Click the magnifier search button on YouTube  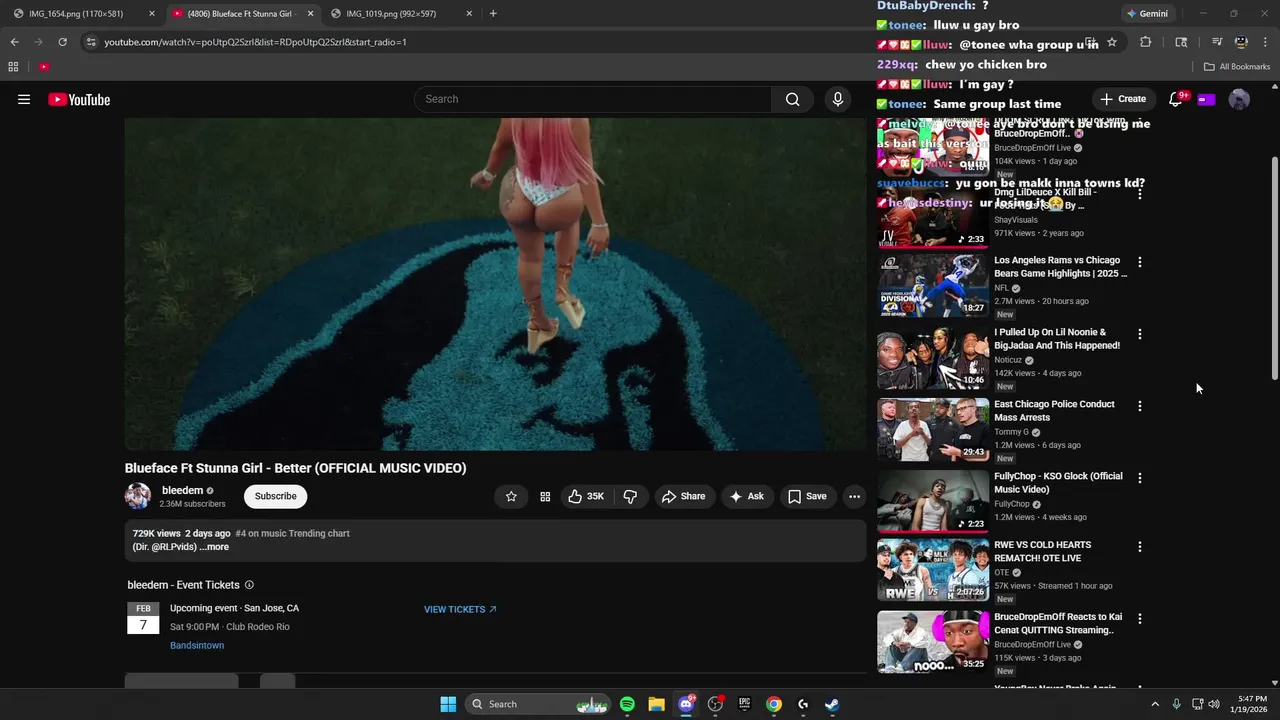[792, 99]
